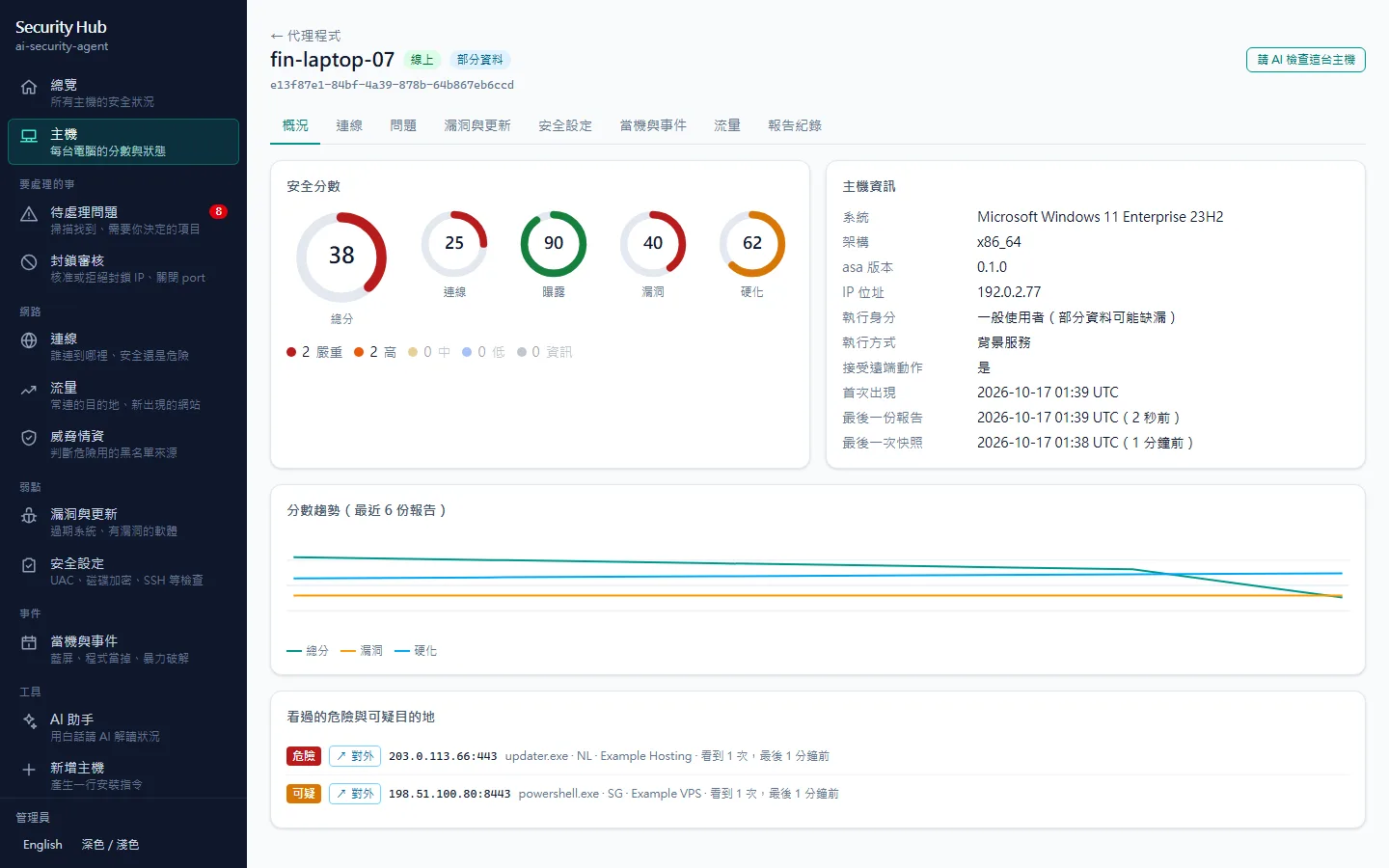This screenshot has height=868, width=1389.
Task: Switch language with the English link
Action: [x=42, y=845]
